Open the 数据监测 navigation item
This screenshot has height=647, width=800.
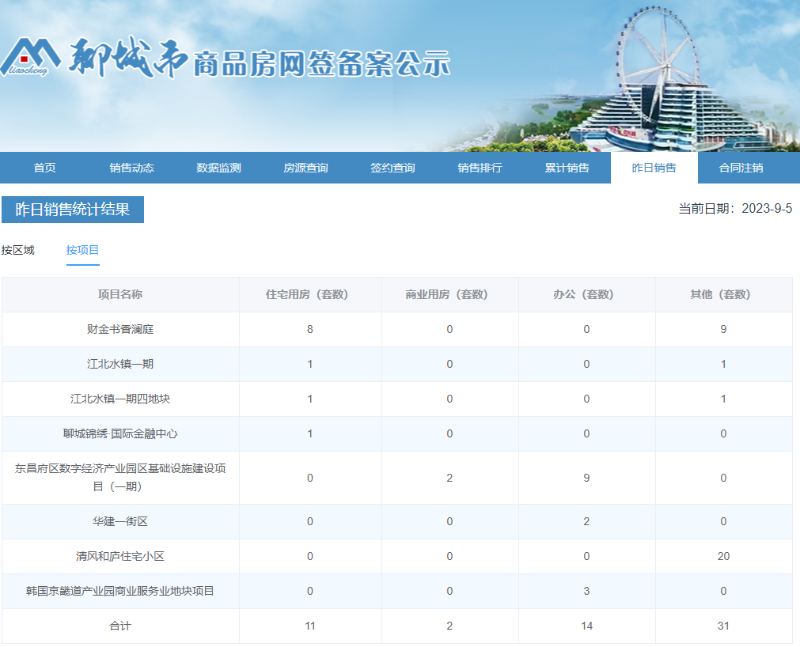tap(218, 168)
